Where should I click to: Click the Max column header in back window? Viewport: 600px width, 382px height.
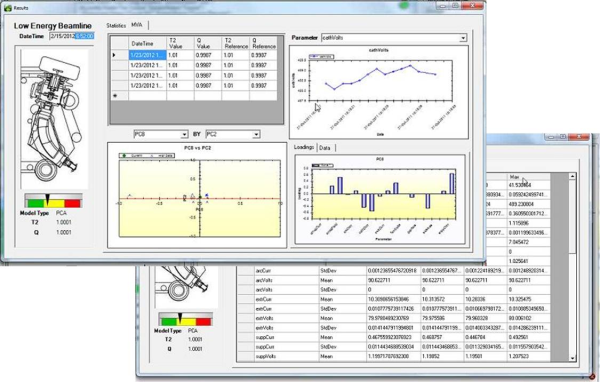tap(528, 177)
